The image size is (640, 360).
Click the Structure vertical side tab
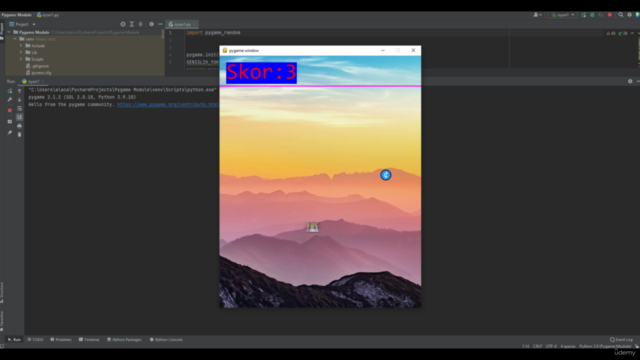(x=2, y=292)
